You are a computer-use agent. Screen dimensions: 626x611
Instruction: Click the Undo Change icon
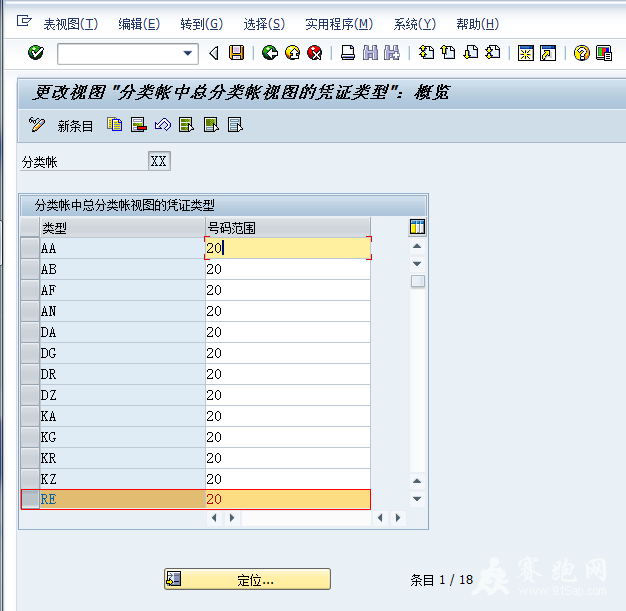163,125
